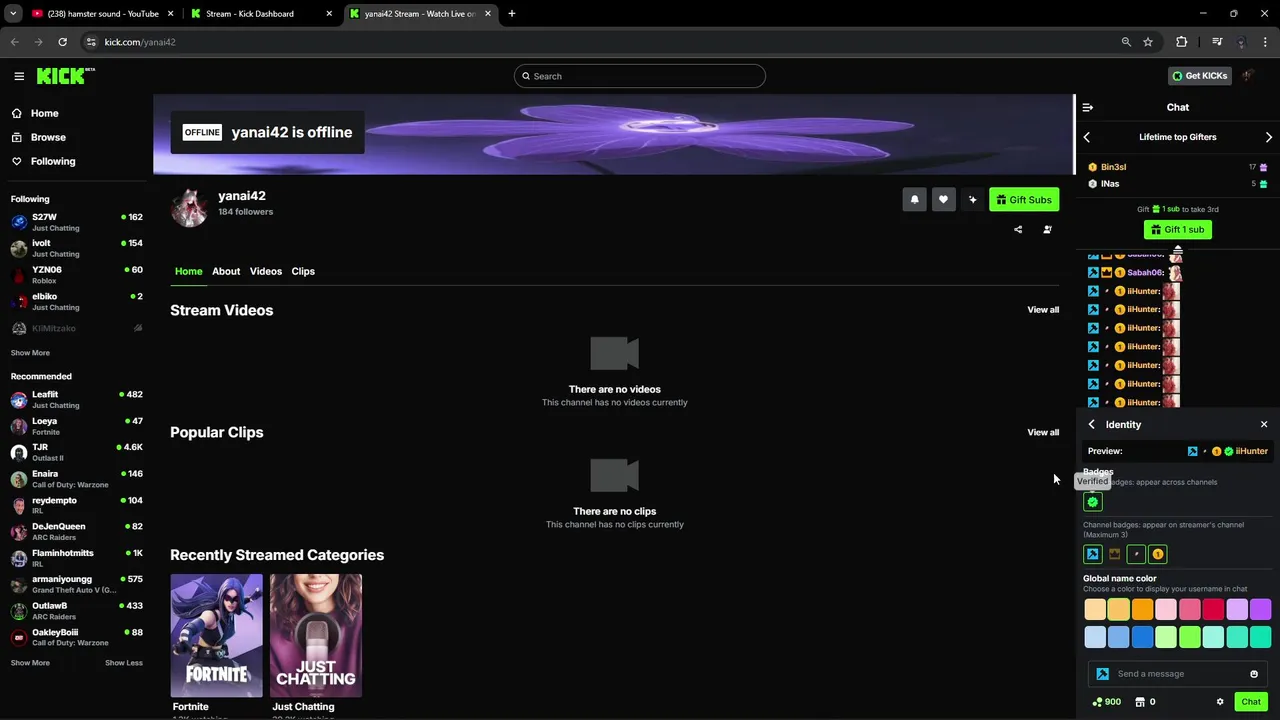Viewport: 1280px width, 720px height.
Task: Expand Show More under Recommended
Action: [30, 663]
